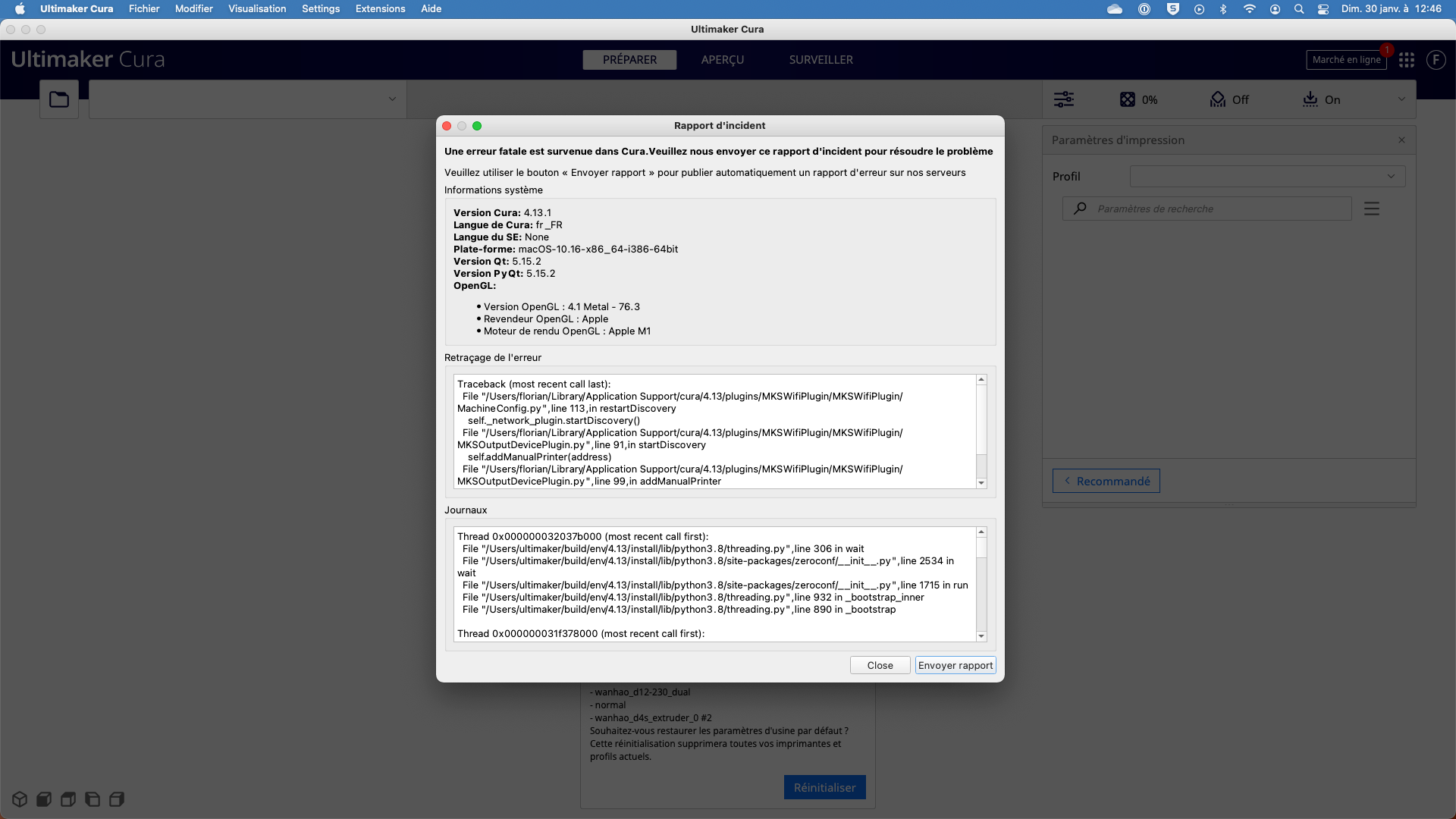Open Spotlight search in menu bar
This screenshot has width=1456, height=819.
click(x=1299, y=9)
